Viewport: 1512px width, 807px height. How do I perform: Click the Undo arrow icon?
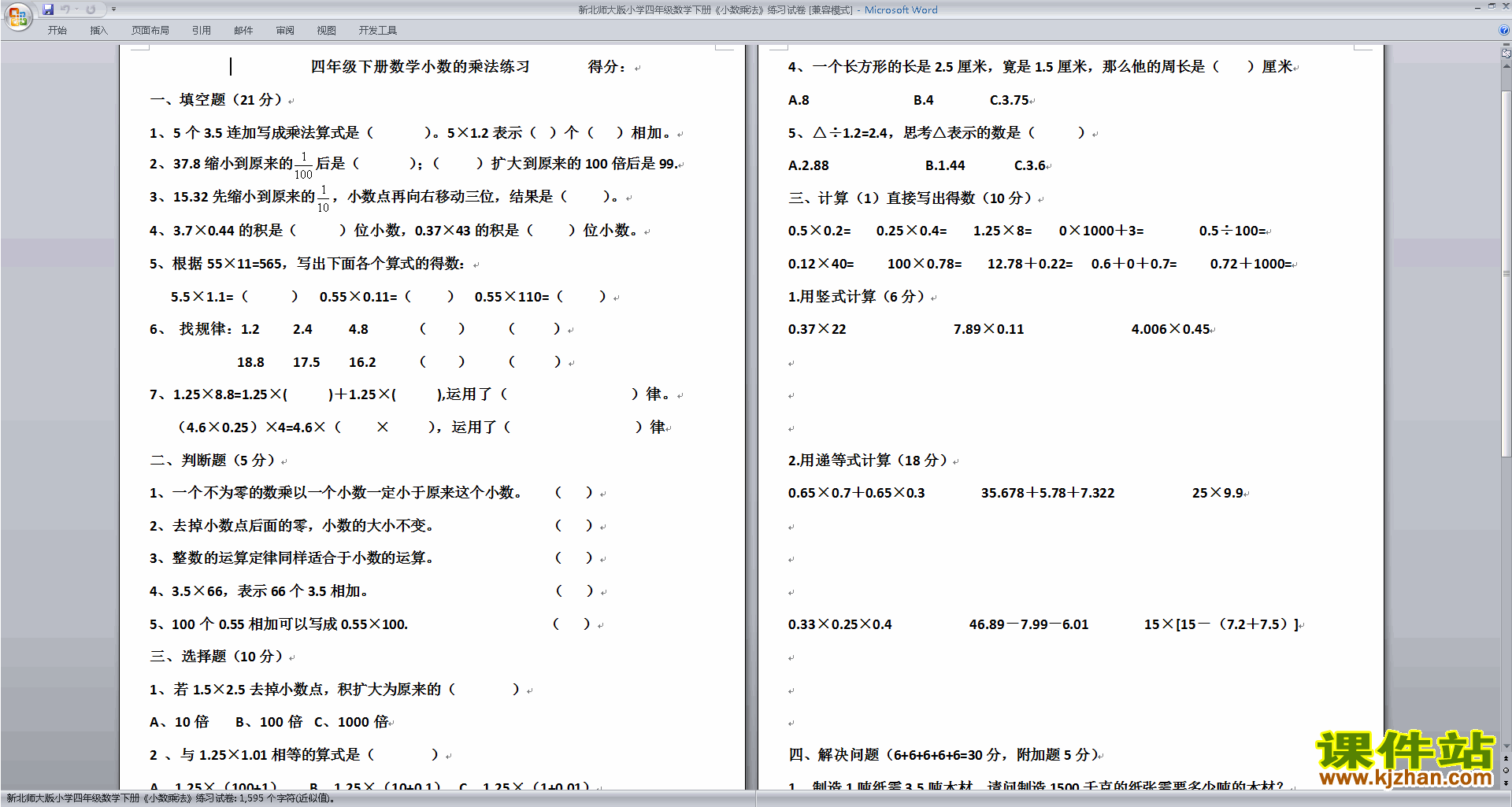click(x=65, y=9)
